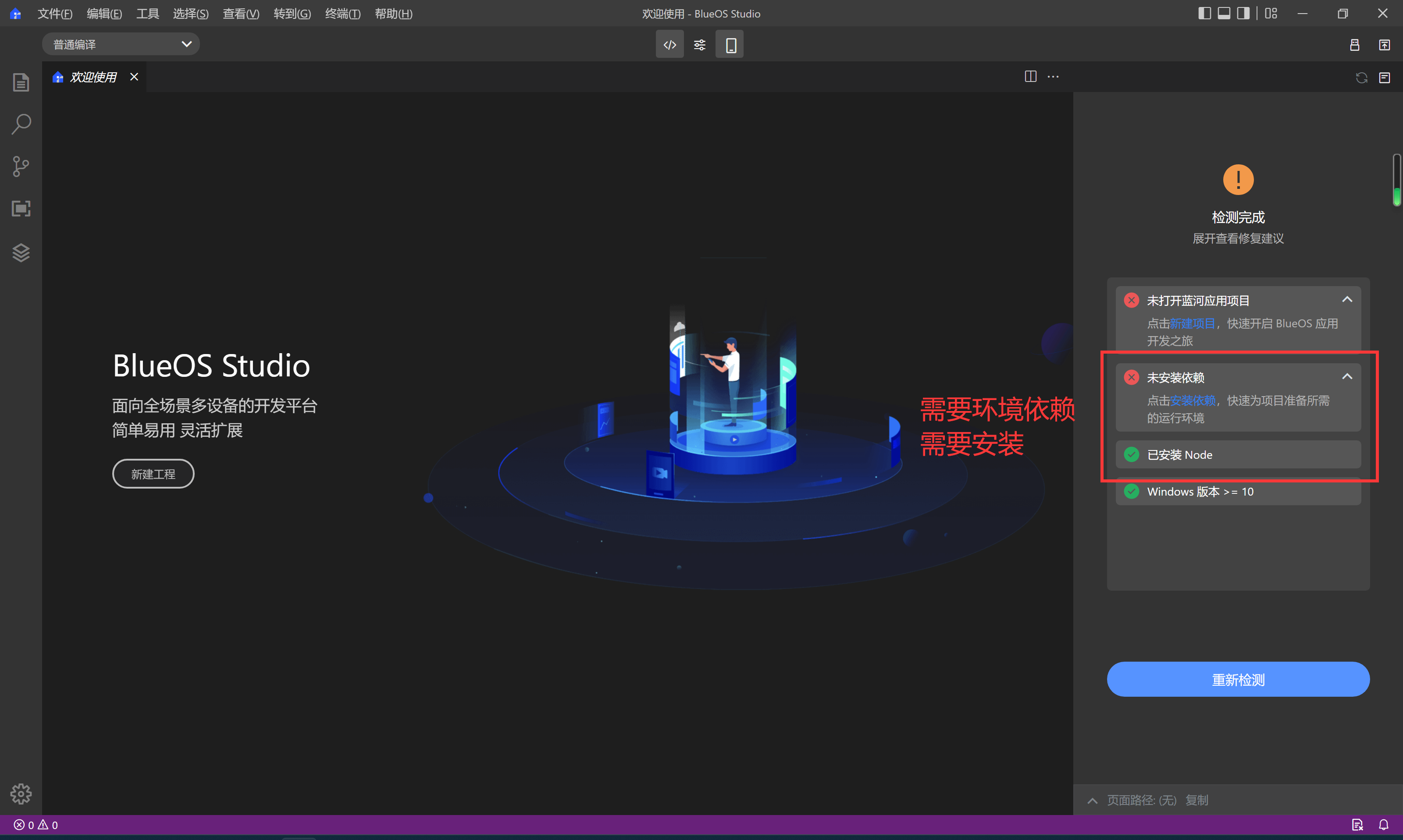Click the notifications bell in the status bar
Image resolution: width=1403 pixels, height=840 pixels.
click(x=1384, y=825)
